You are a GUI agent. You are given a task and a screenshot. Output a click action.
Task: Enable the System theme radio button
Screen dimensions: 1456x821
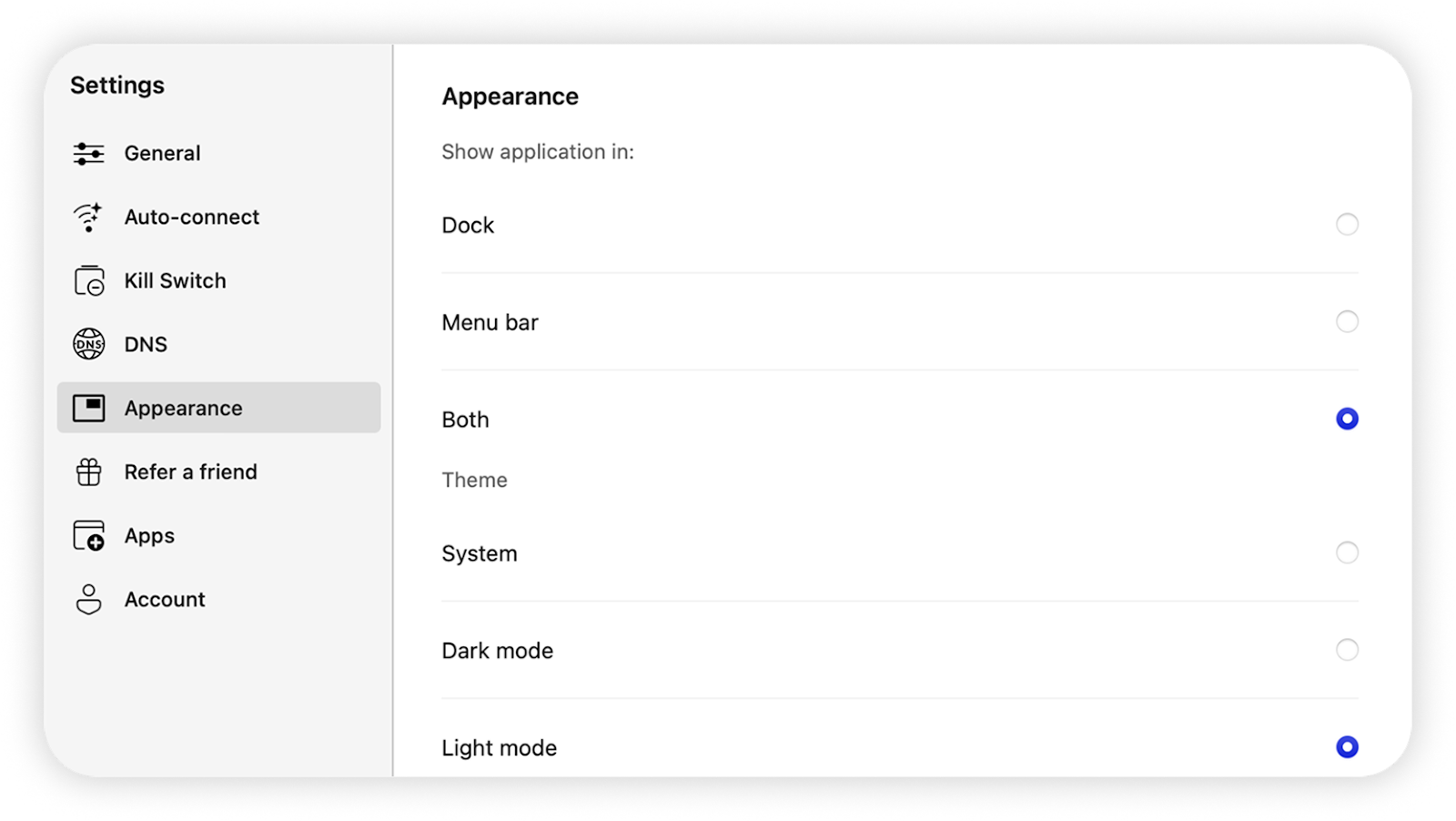(1347, 552)
